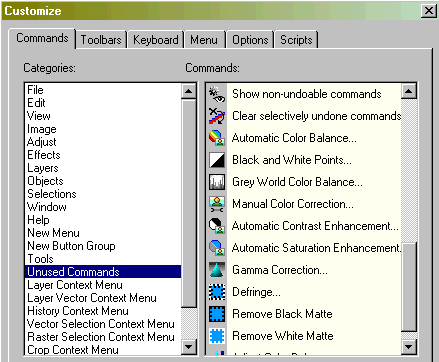The image size is (439, 362).
Task: Click the Automatic Color Balance... text
Action: tap(294, 138)
